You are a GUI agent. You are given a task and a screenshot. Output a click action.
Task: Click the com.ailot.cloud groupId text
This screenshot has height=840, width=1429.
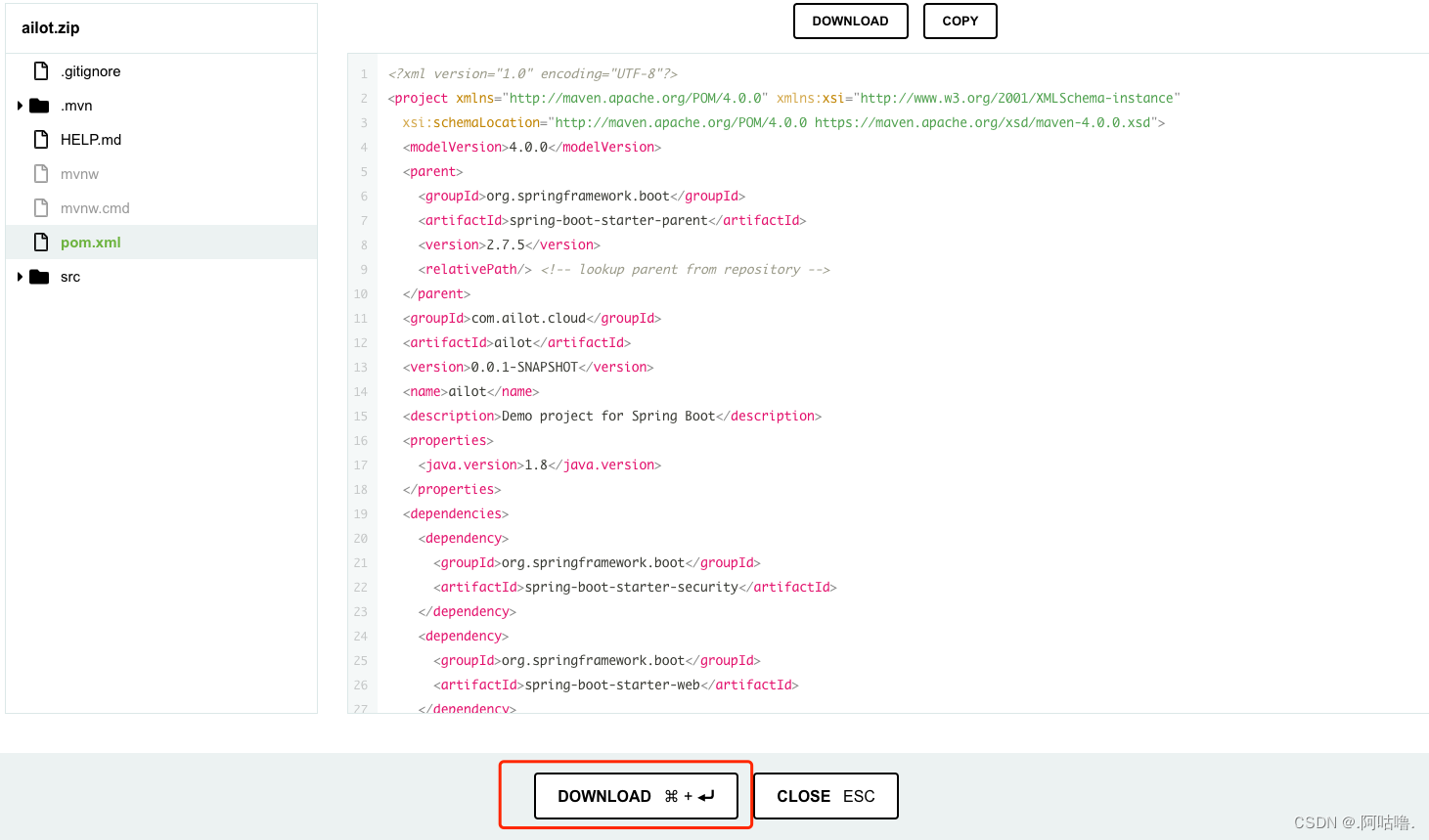(x=528, y=318)
